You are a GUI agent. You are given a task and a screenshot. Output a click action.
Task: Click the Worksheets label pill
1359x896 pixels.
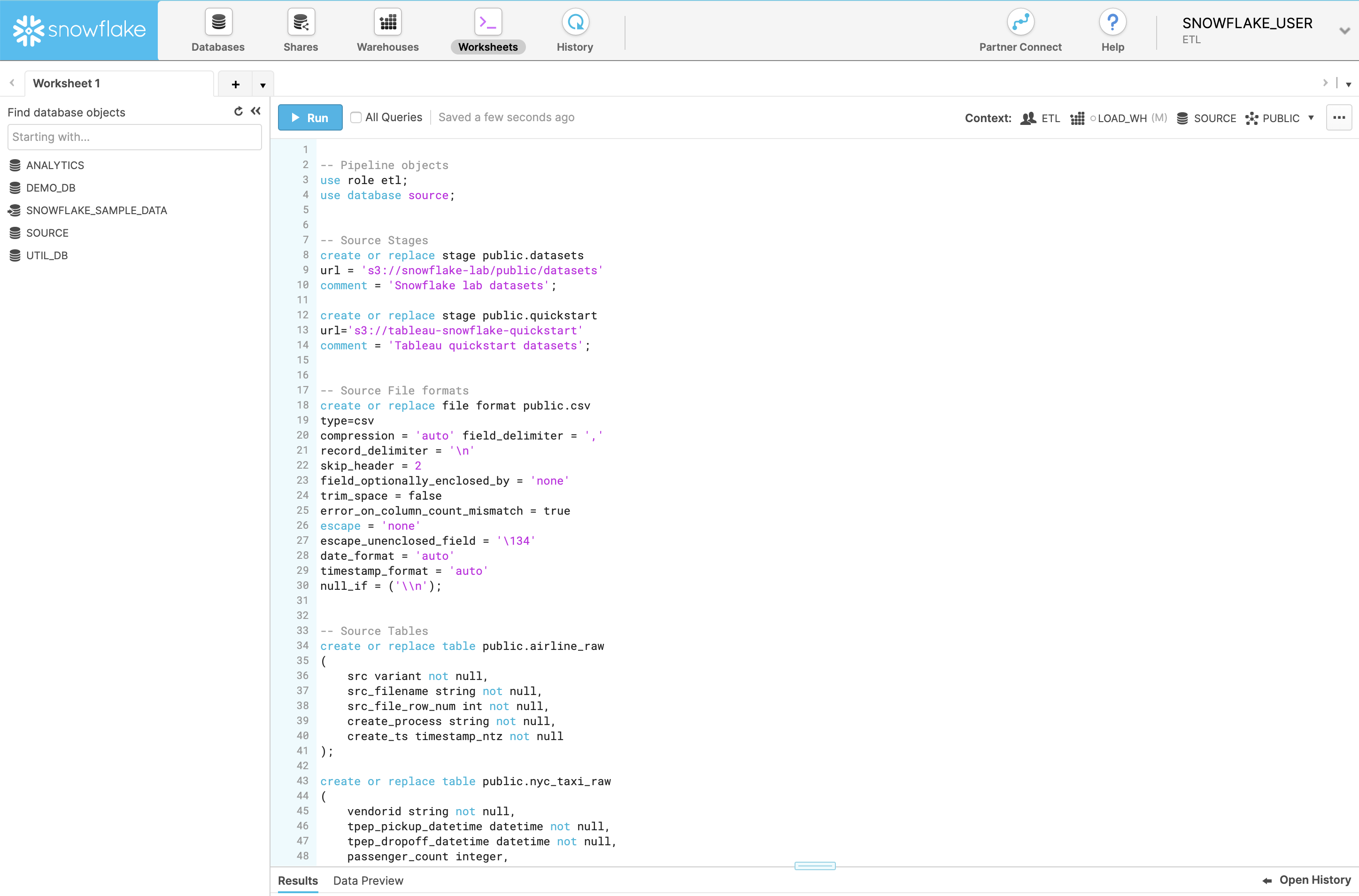click(x=488, y=47)
